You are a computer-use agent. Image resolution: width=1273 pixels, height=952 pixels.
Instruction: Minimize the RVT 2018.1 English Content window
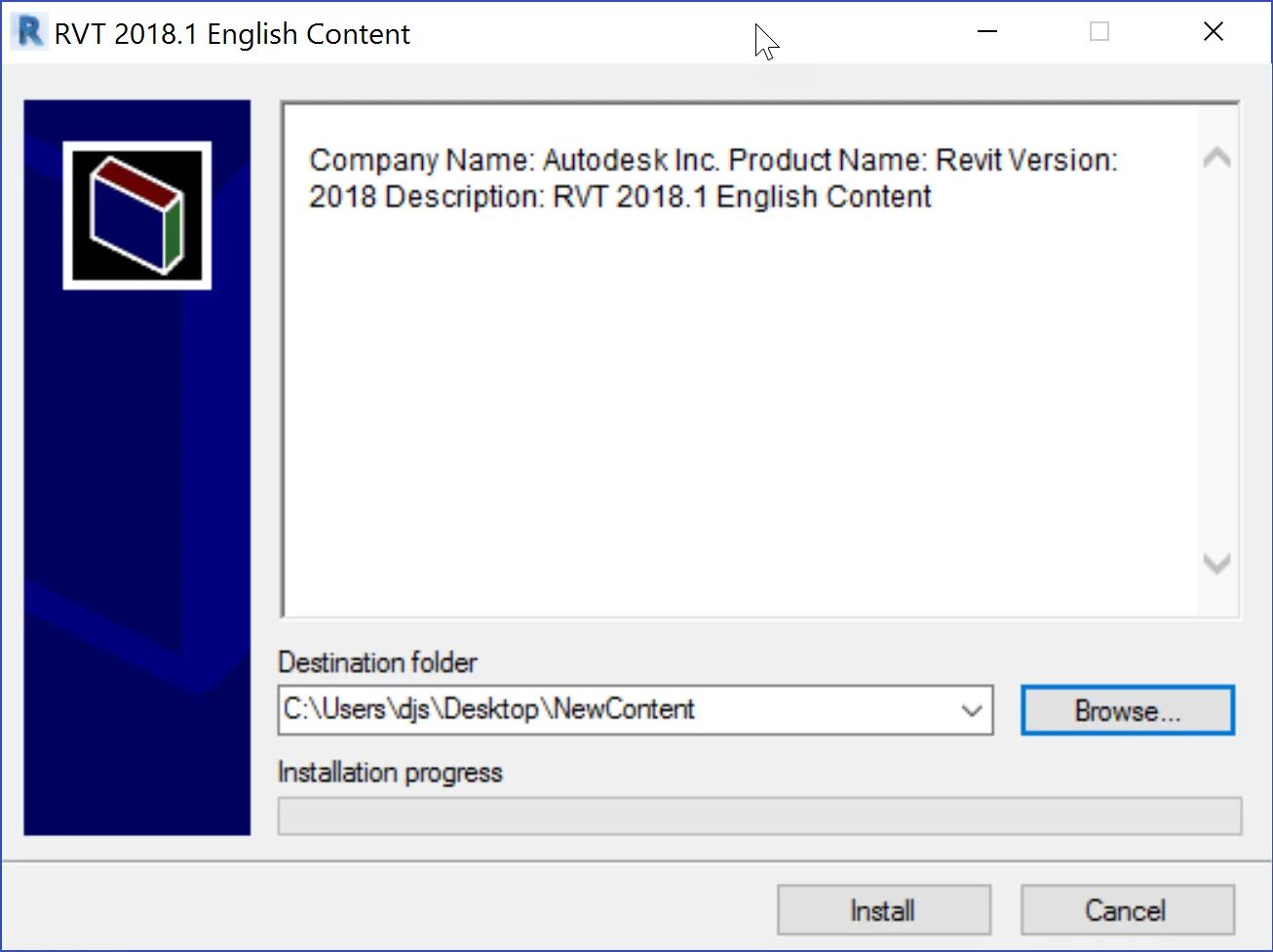point(987,32)
